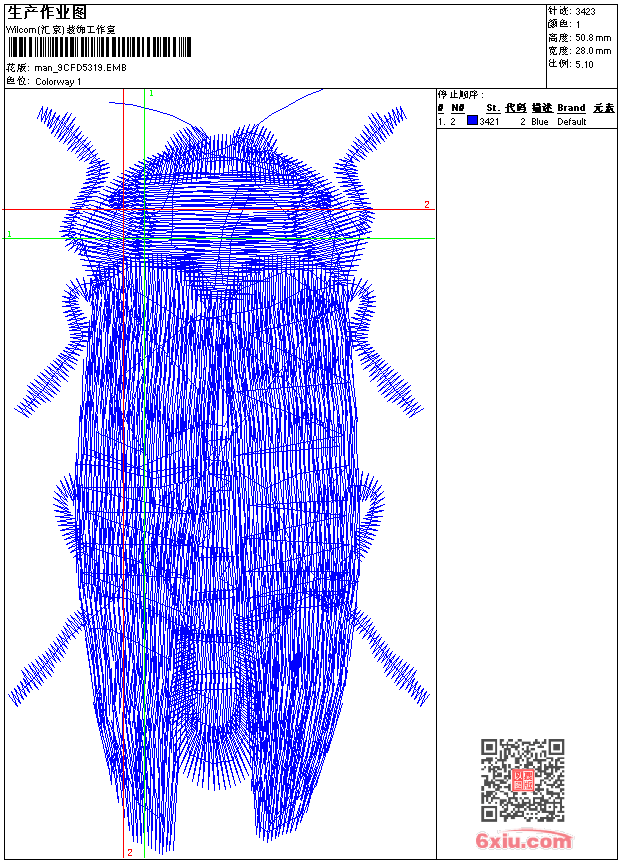Click the 描述 column header
This screenshot has width=620, height=860.
pos(541,107)
